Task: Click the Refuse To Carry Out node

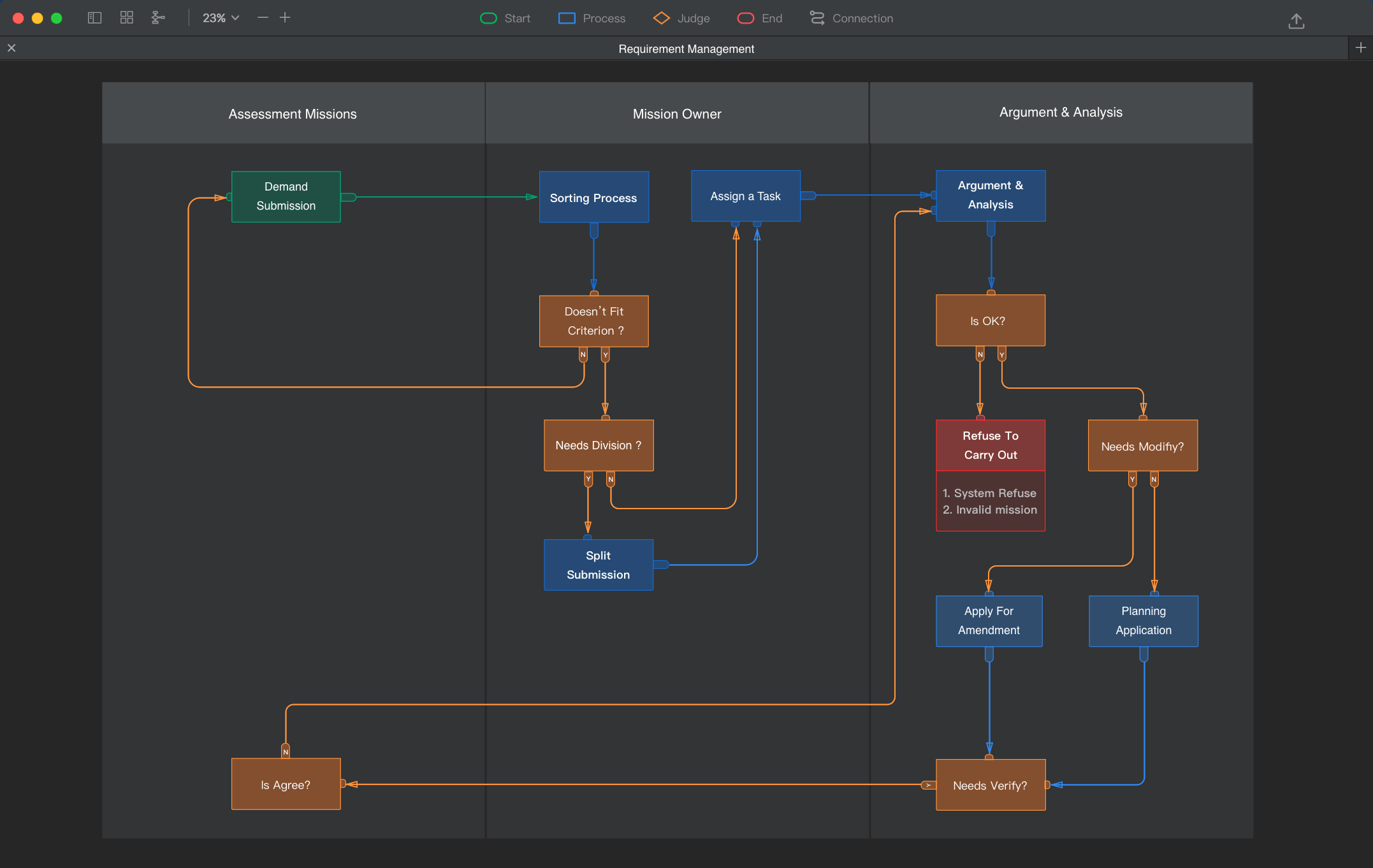Action: (990, 445)
